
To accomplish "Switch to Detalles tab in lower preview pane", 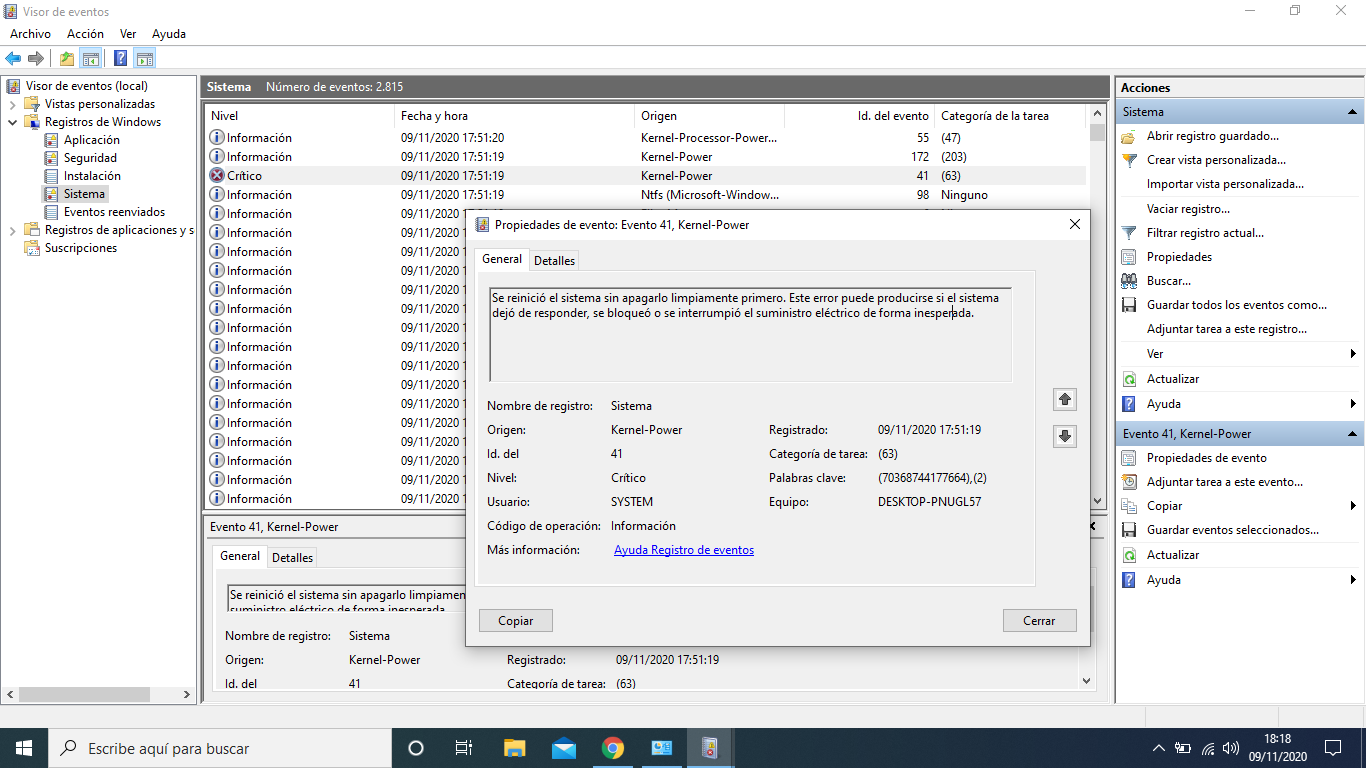I will coord(292,558).
